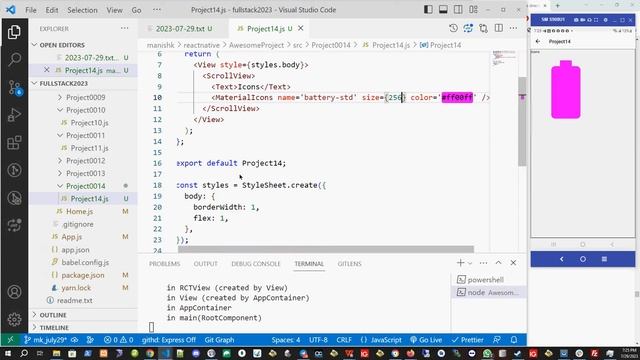Open the Selection menu
Screen dimensions: 640x360
click(x=82, y=10)
